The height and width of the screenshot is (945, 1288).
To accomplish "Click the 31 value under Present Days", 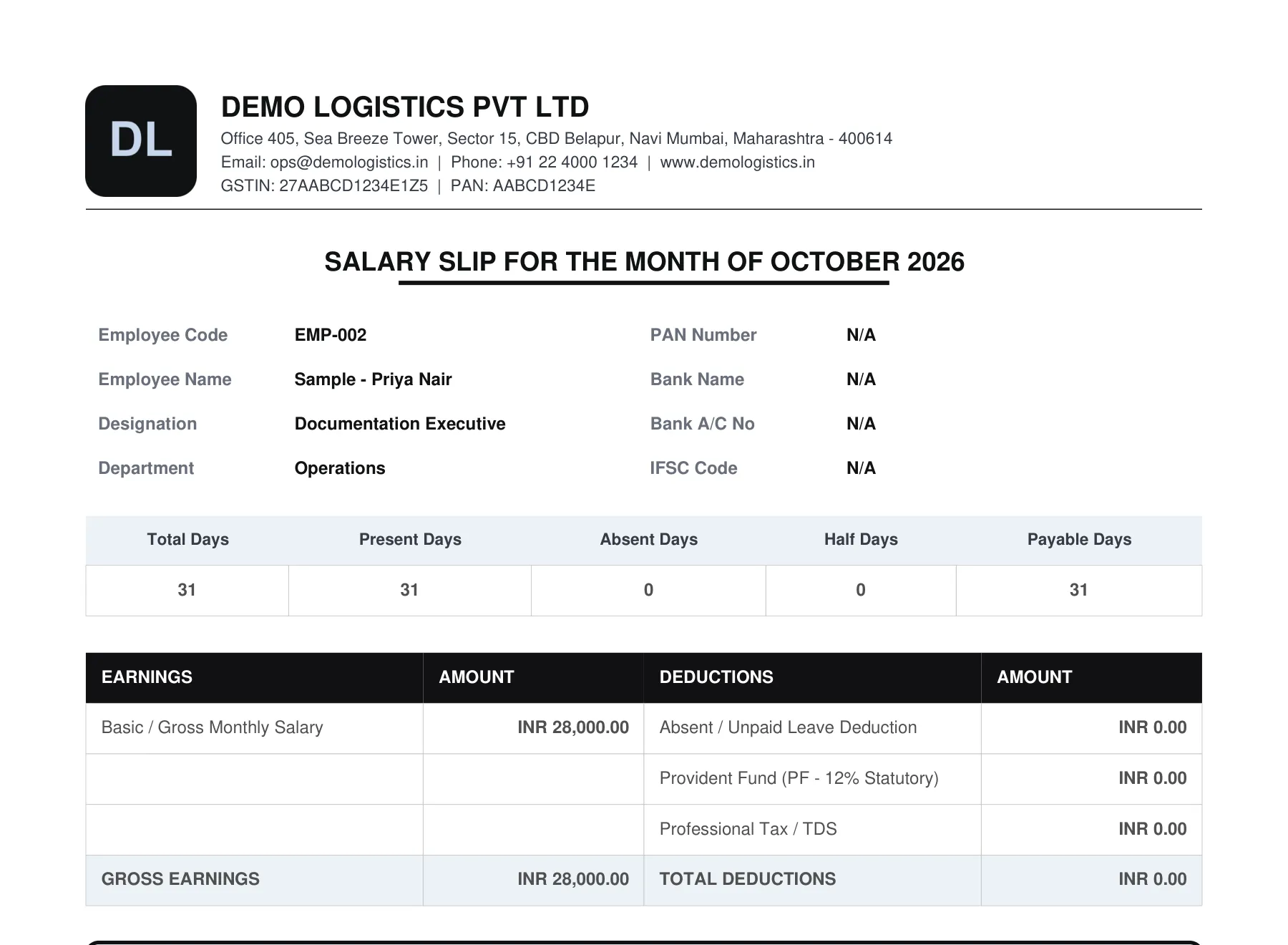I will pos(409,590).
